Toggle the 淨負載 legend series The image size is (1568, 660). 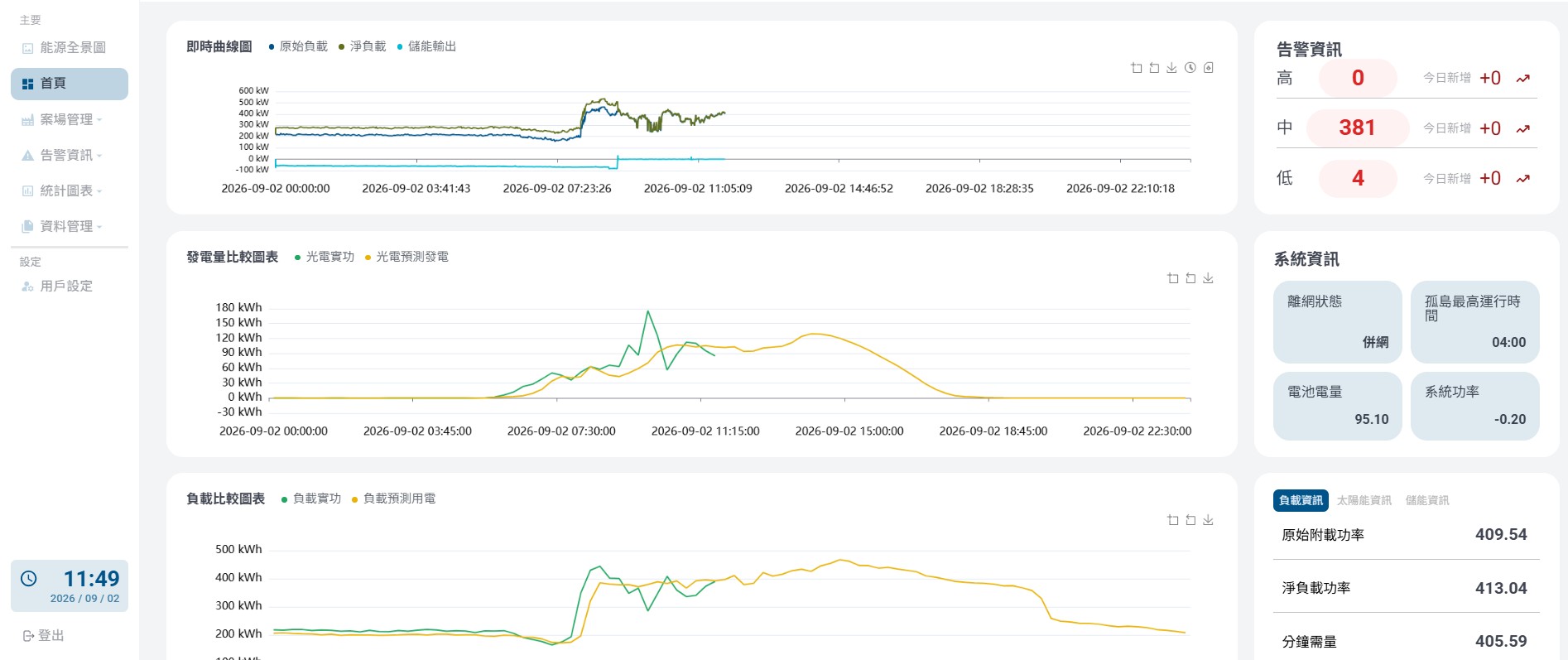click(x=363, y=46)
